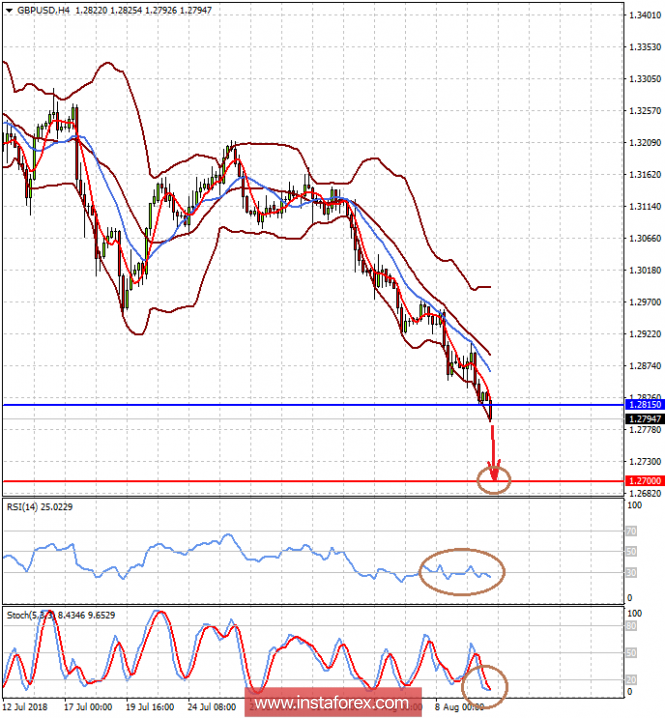Click the 1.26820 price axis label

pyautogui.click(x=644, y=494)
